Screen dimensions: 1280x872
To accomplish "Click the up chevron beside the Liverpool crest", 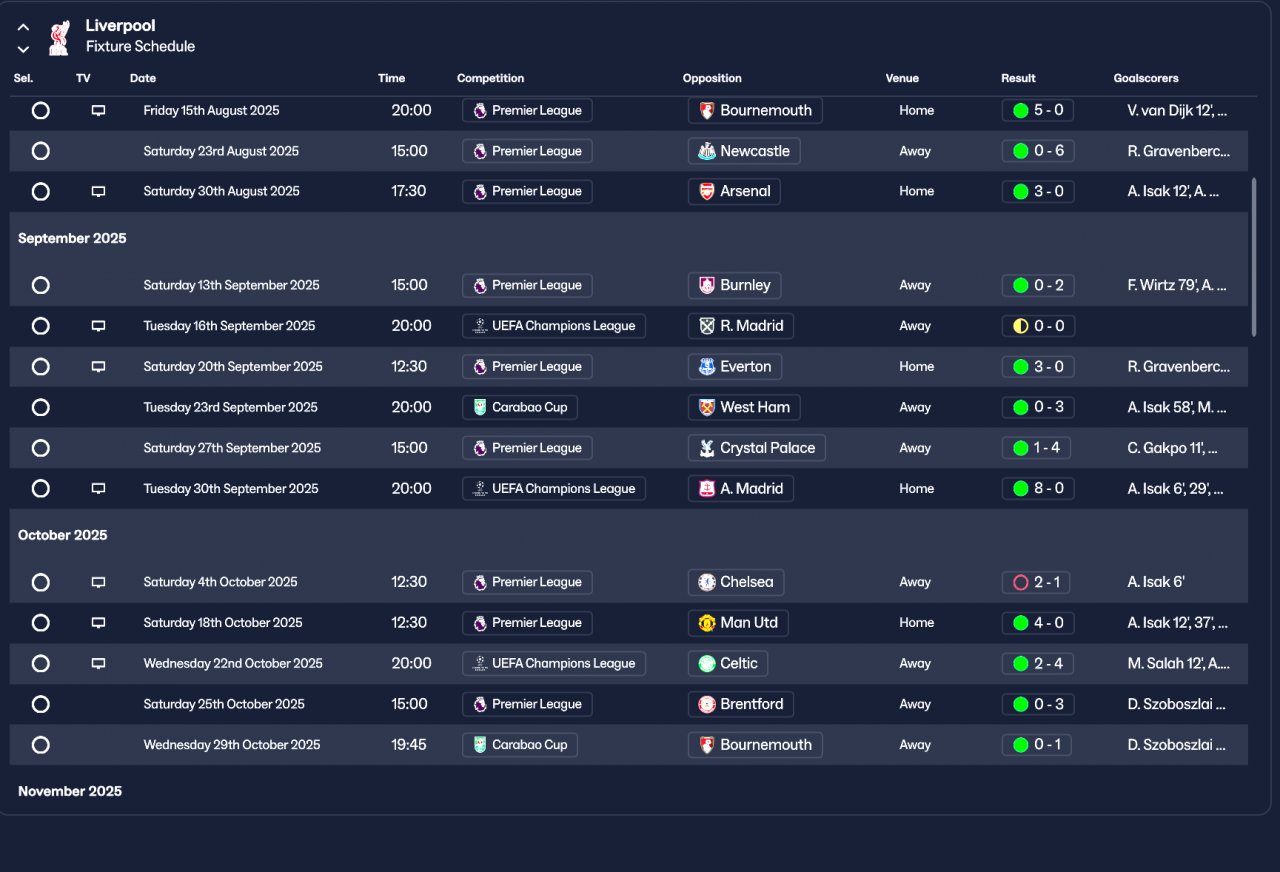I will tap(23, 28).
